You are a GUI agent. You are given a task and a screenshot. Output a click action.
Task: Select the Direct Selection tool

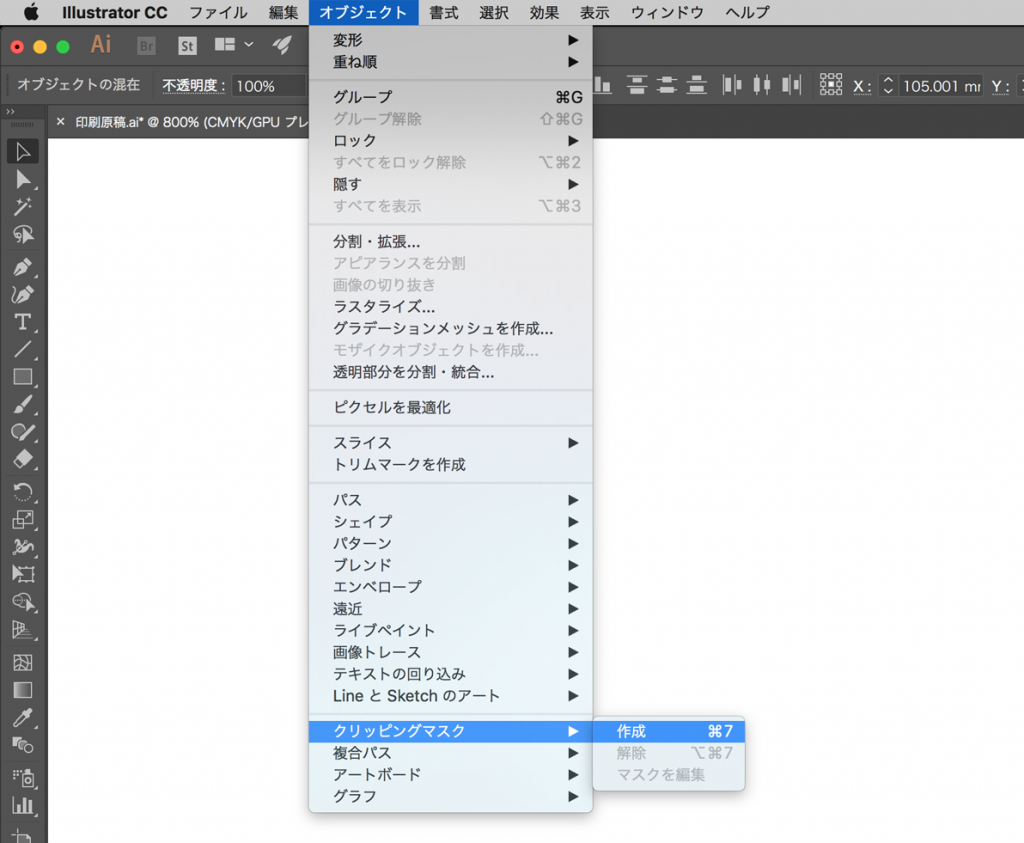tap(23, 179)
